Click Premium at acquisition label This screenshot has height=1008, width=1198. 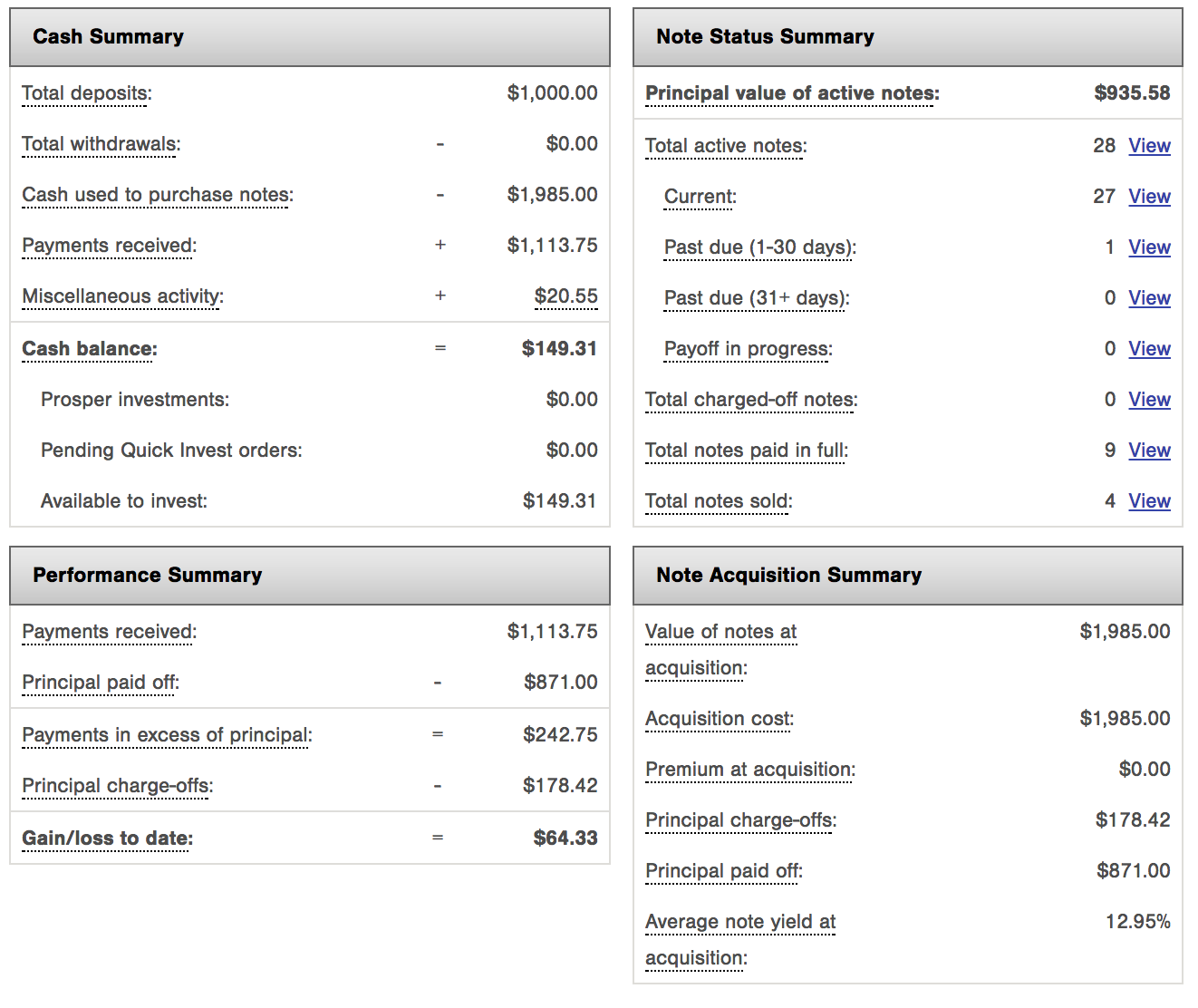(750, 770)
